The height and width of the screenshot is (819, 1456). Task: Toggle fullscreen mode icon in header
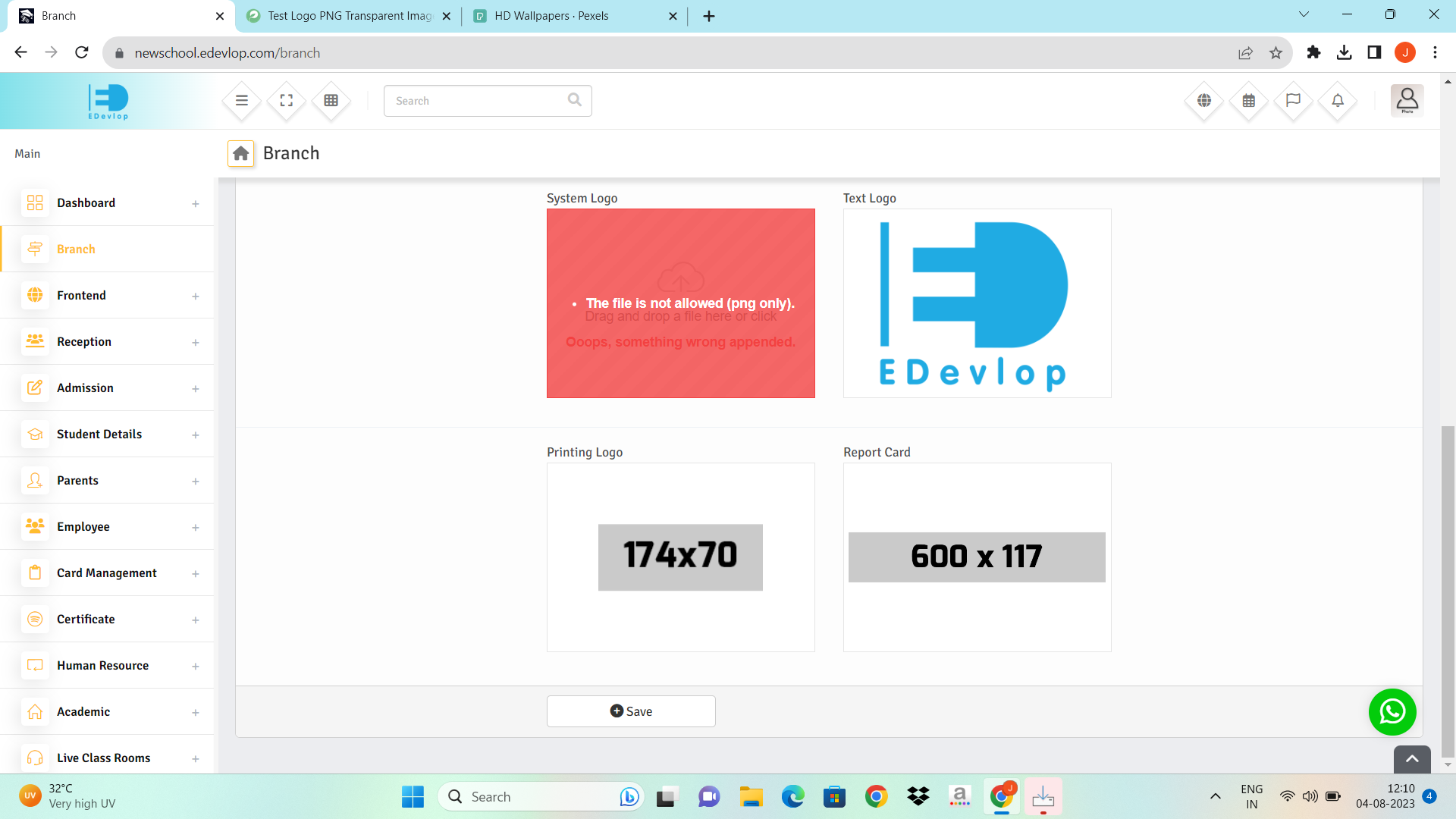pyautogui.click(x=287, y=100)
